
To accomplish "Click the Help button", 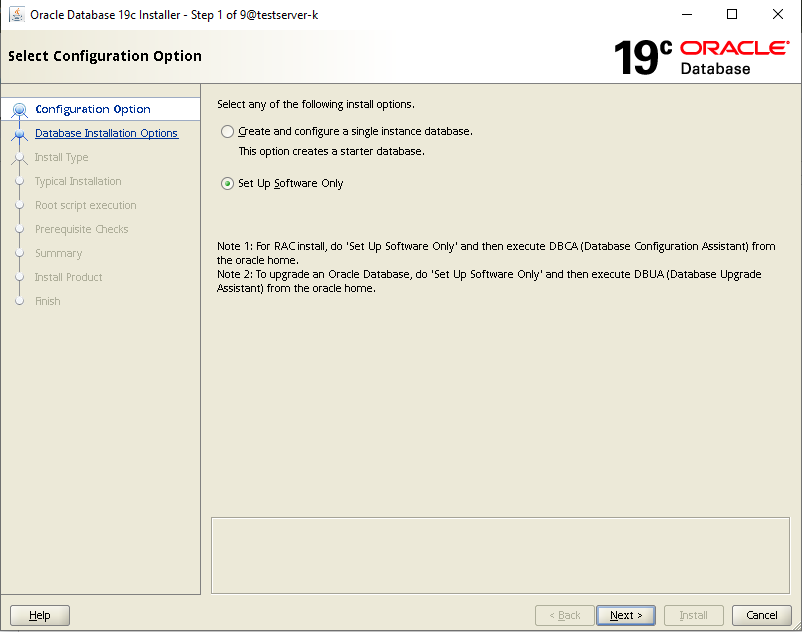I will (40, 615).
